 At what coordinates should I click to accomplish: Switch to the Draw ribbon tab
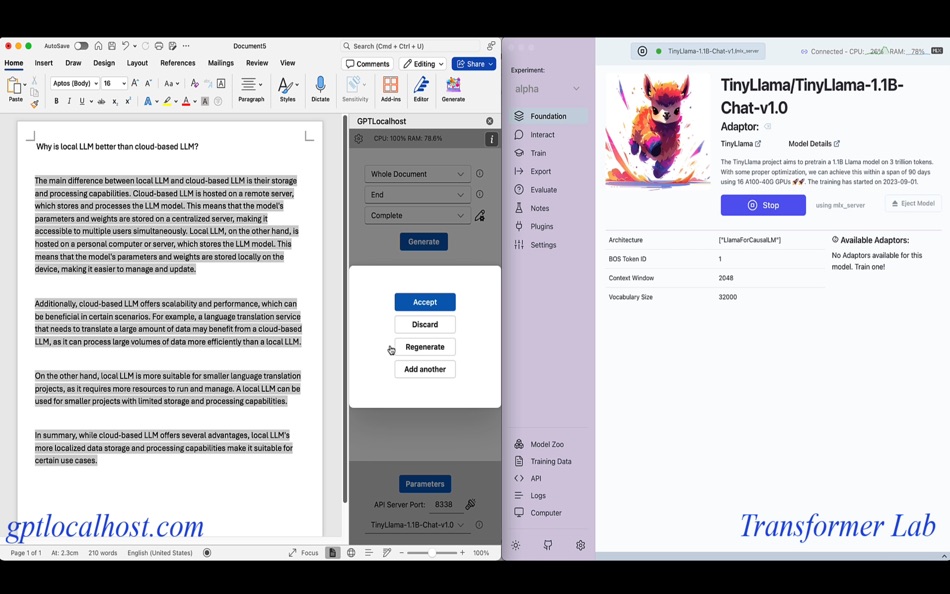pyautogui.click(x=73, y=63)
